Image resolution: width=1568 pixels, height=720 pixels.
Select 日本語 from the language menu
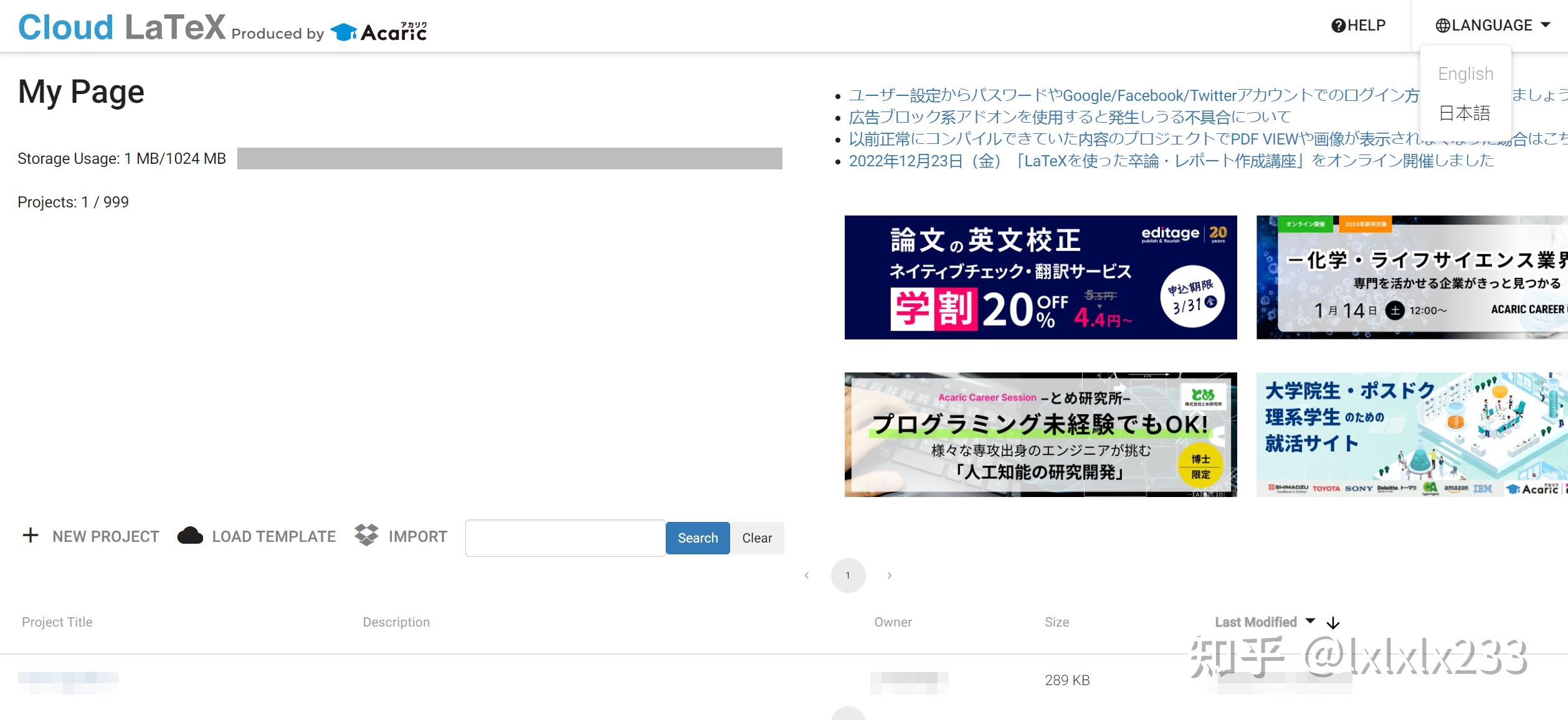pyautogui.click(x=1465, y=113)
